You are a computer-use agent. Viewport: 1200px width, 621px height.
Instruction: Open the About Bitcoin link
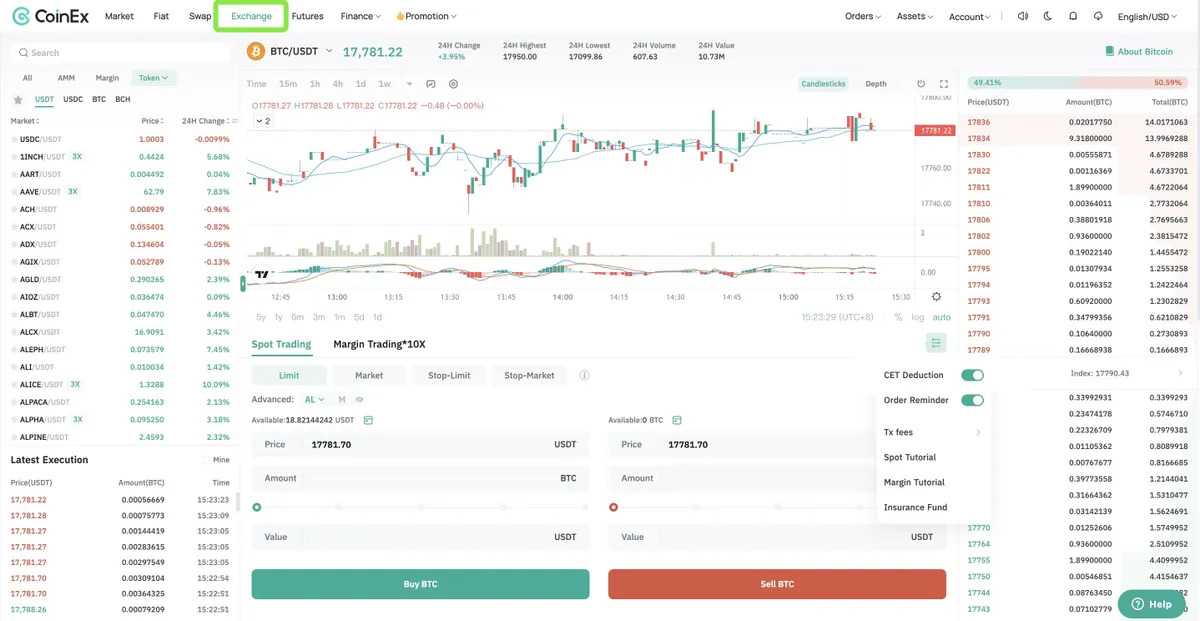1139,51
